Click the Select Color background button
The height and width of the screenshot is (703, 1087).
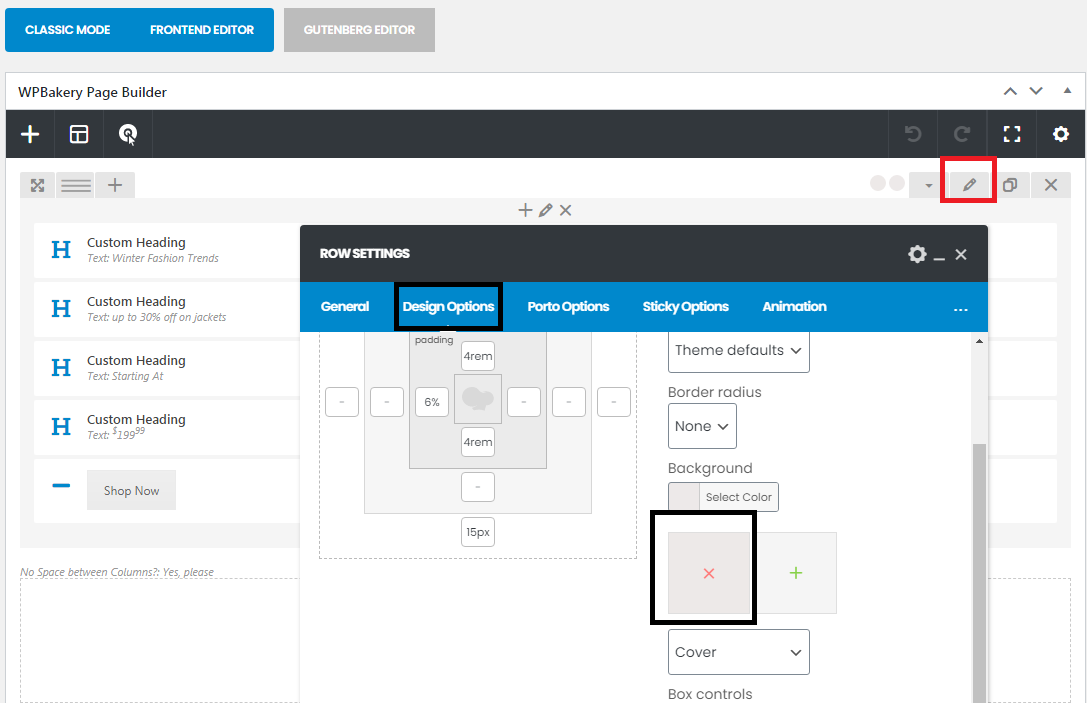(x=723, y=497)
